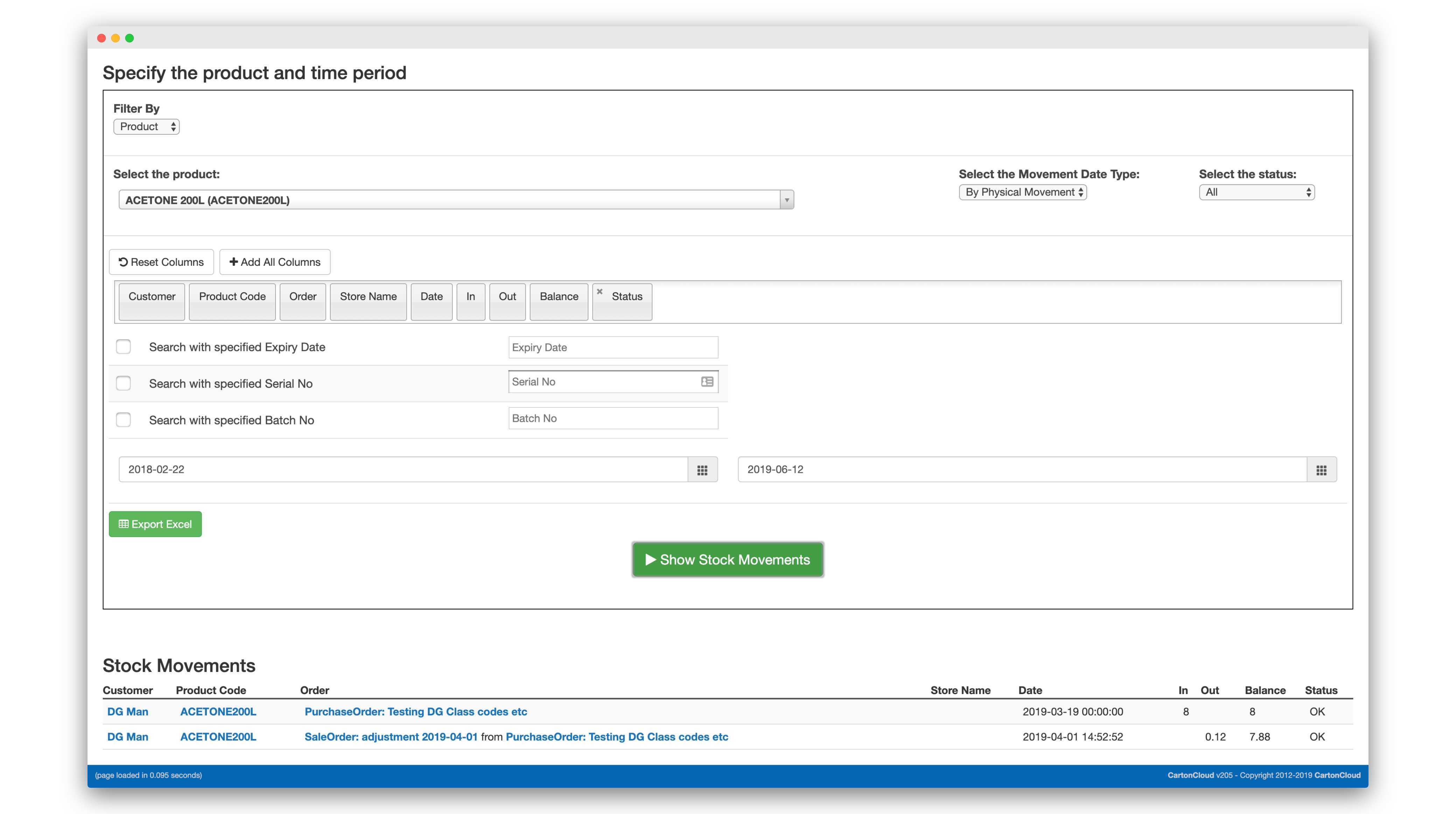Click into the Batch No input field

point(613,419)
